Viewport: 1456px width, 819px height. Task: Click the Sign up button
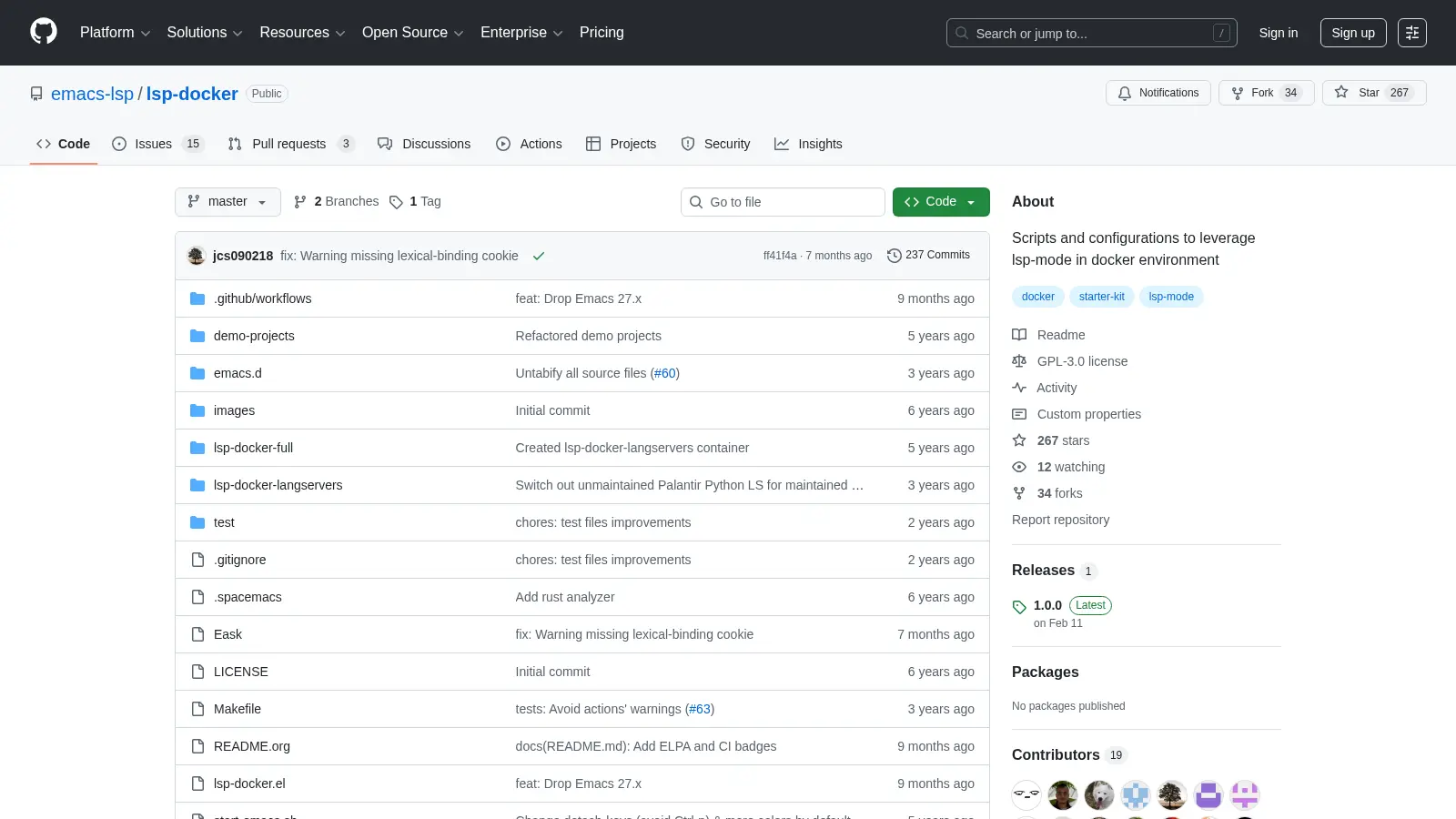point(1353,33)
